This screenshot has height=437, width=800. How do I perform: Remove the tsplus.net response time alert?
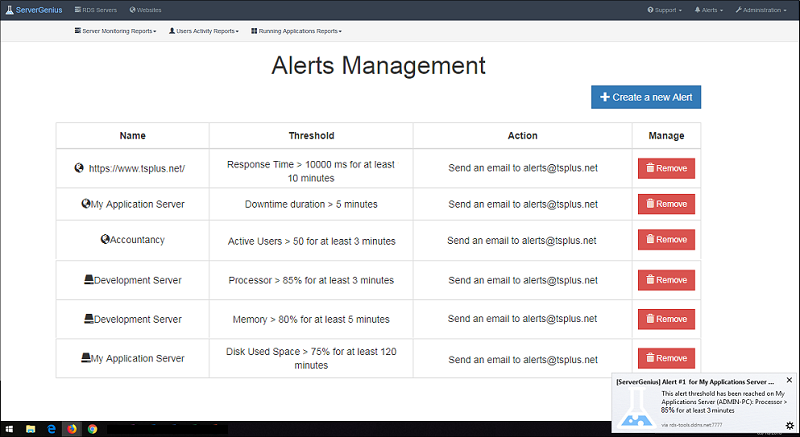(666, 168)
